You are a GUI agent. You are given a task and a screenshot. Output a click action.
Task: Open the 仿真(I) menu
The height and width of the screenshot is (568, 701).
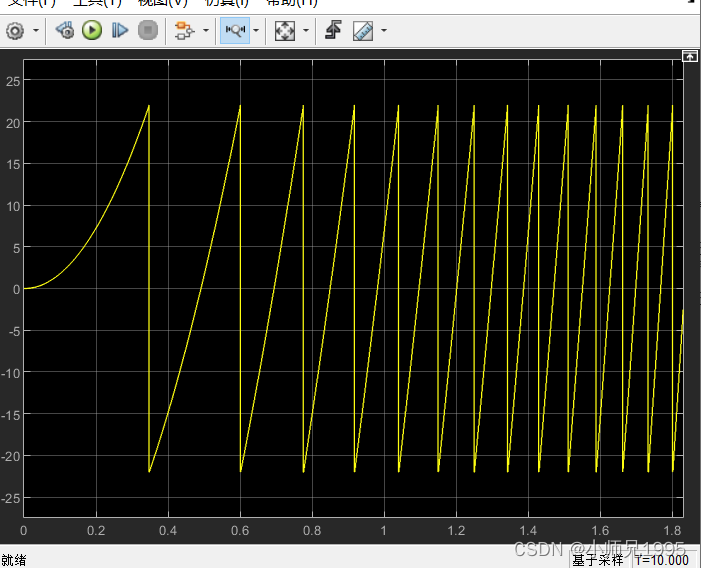pyautogui.click(x=227, y=3)
